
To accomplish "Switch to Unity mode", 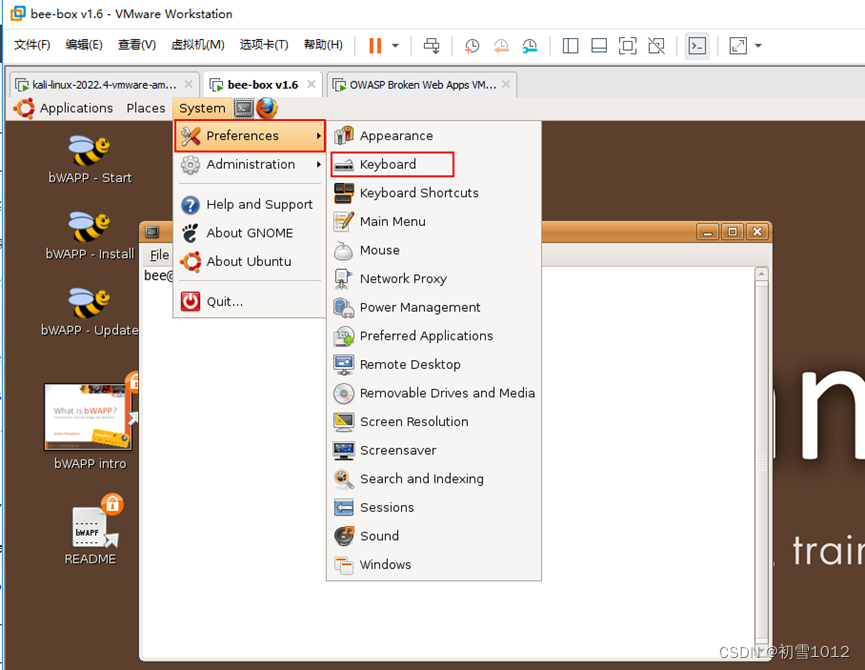I will click(x=656, y=46).
